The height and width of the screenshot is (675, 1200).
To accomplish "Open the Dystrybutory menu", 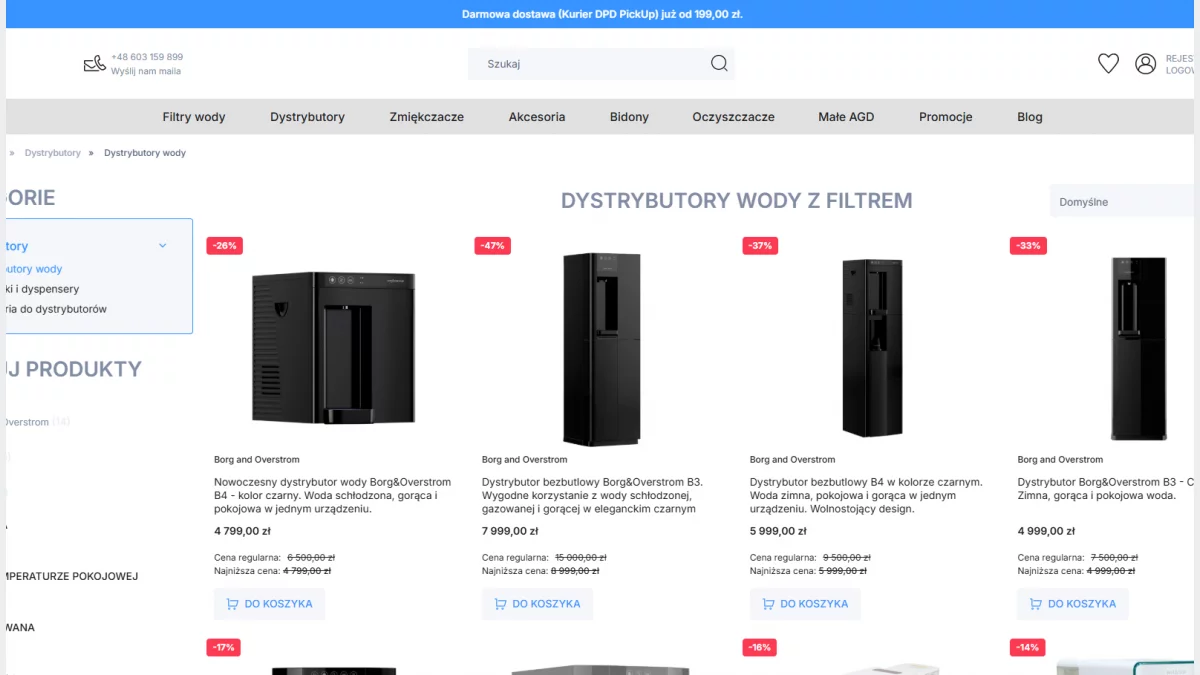I will point(307,117).
